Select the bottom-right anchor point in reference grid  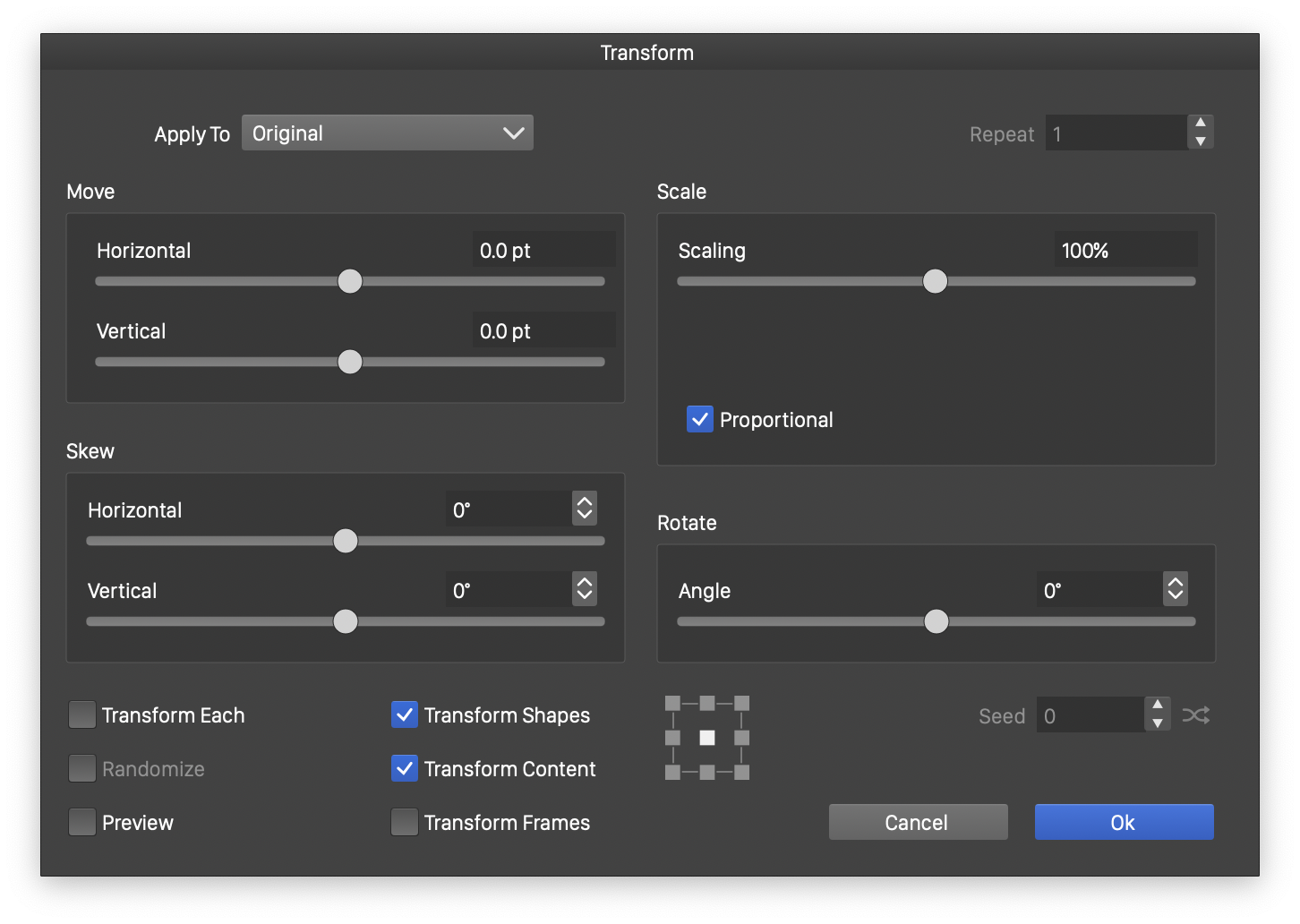(741, 772)
